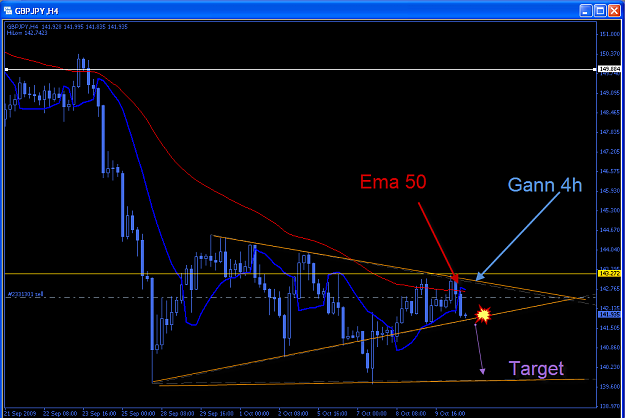Click the 151.000 price axis label
The image size is (625, 418).
click(610, 34)
